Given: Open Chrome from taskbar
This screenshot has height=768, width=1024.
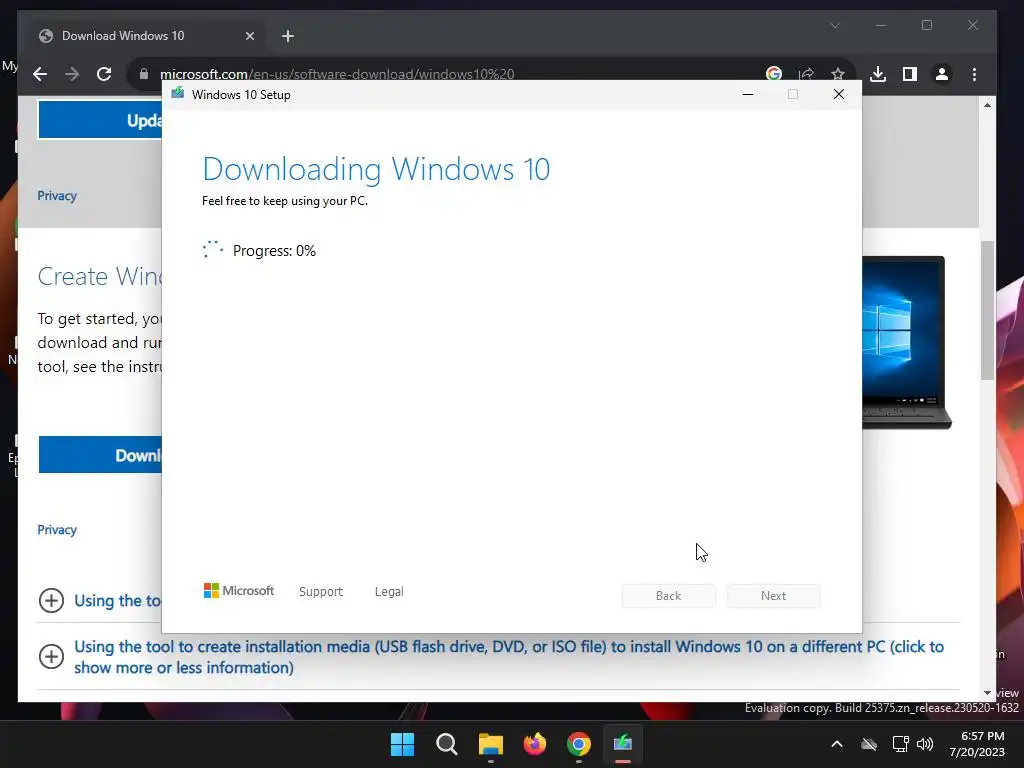Looking at the screenshot, I should pos(579,744).
